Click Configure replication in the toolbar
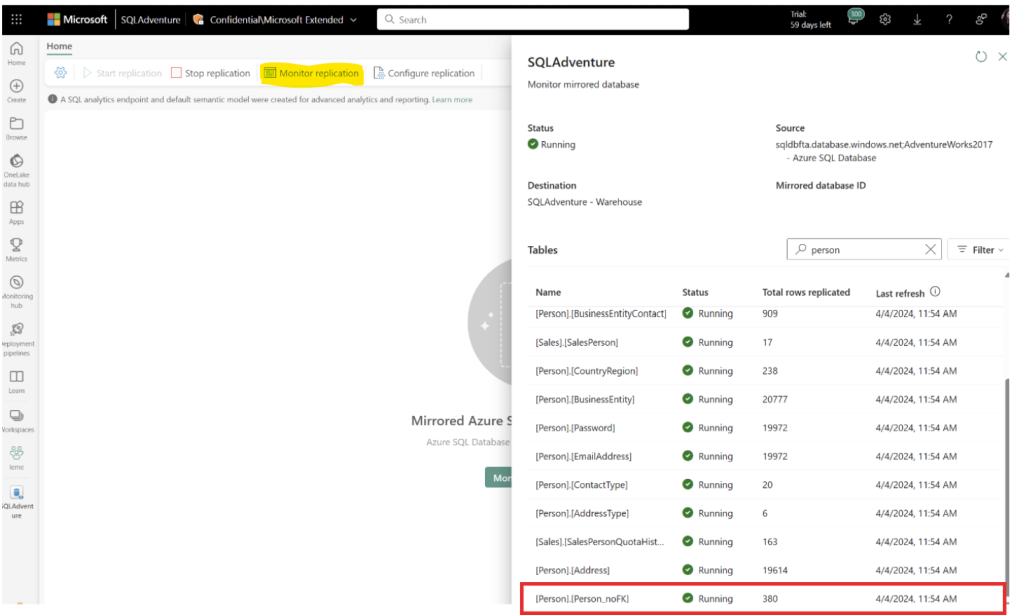 click(424, 73)
